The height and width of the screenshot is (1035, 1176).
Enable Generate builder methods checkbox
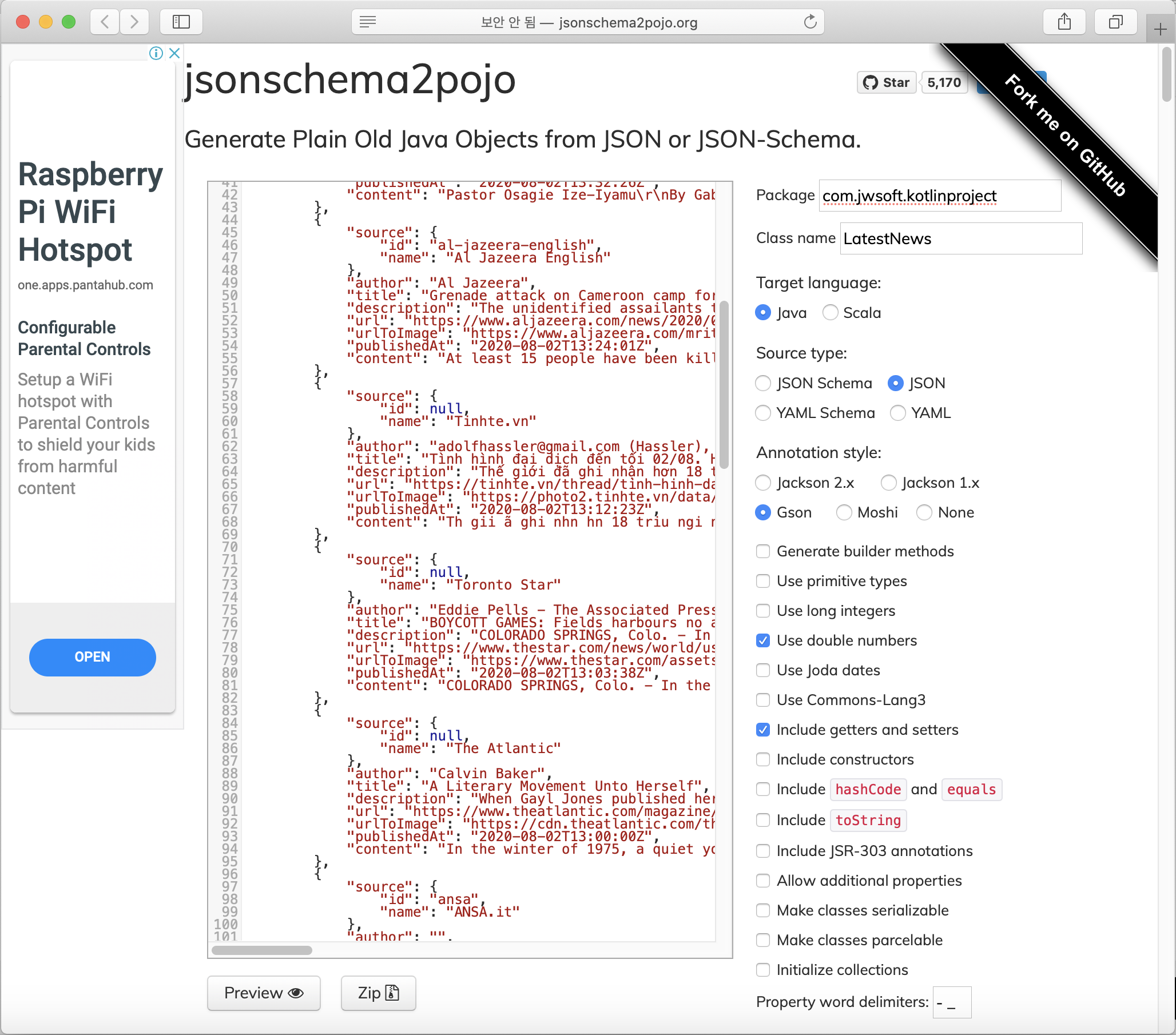[x=763, y=551]
